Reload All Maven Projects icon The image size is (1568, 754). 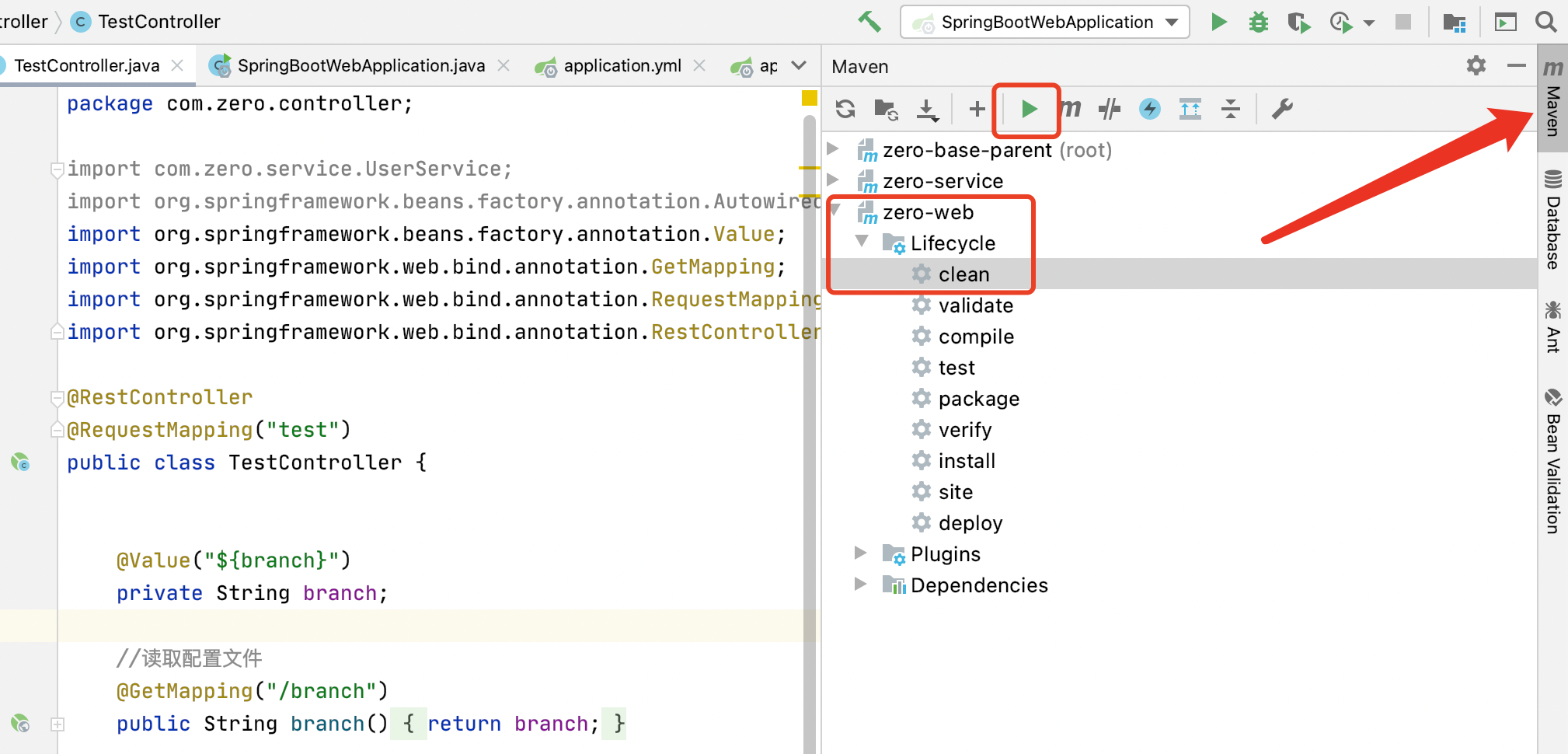[845, 109]
